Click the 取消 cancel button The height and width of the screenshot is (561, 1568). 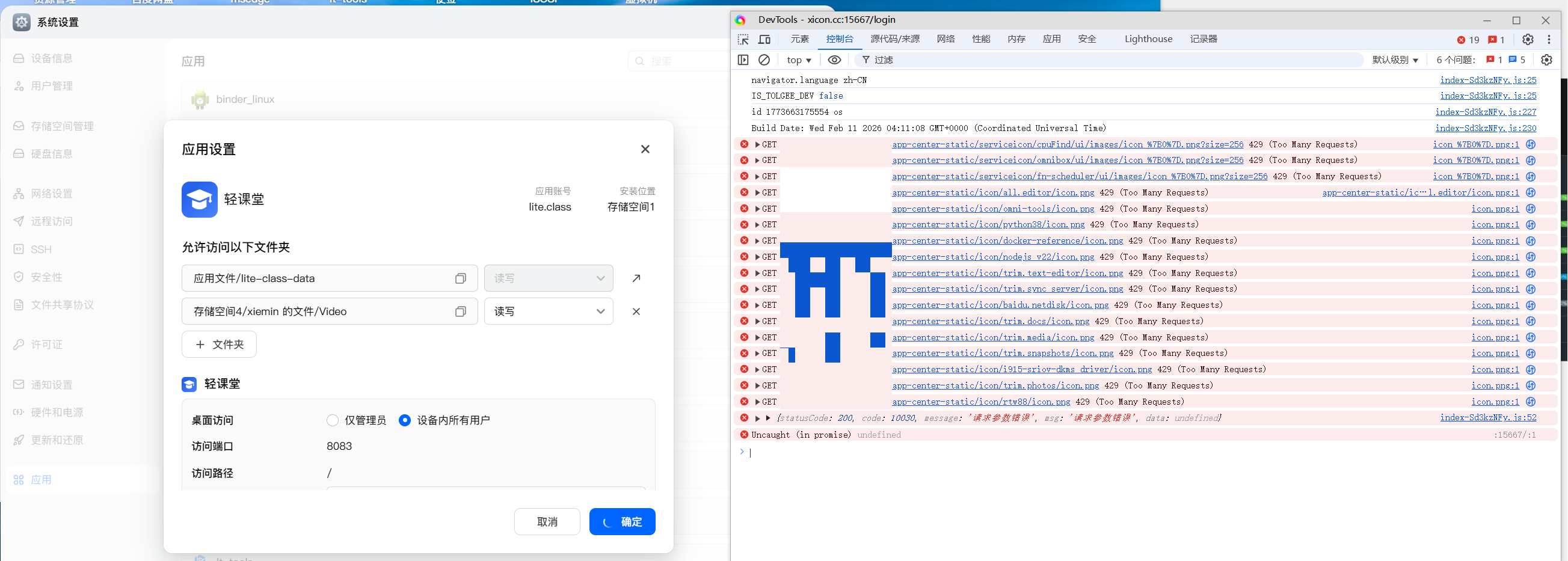point(547,521)
